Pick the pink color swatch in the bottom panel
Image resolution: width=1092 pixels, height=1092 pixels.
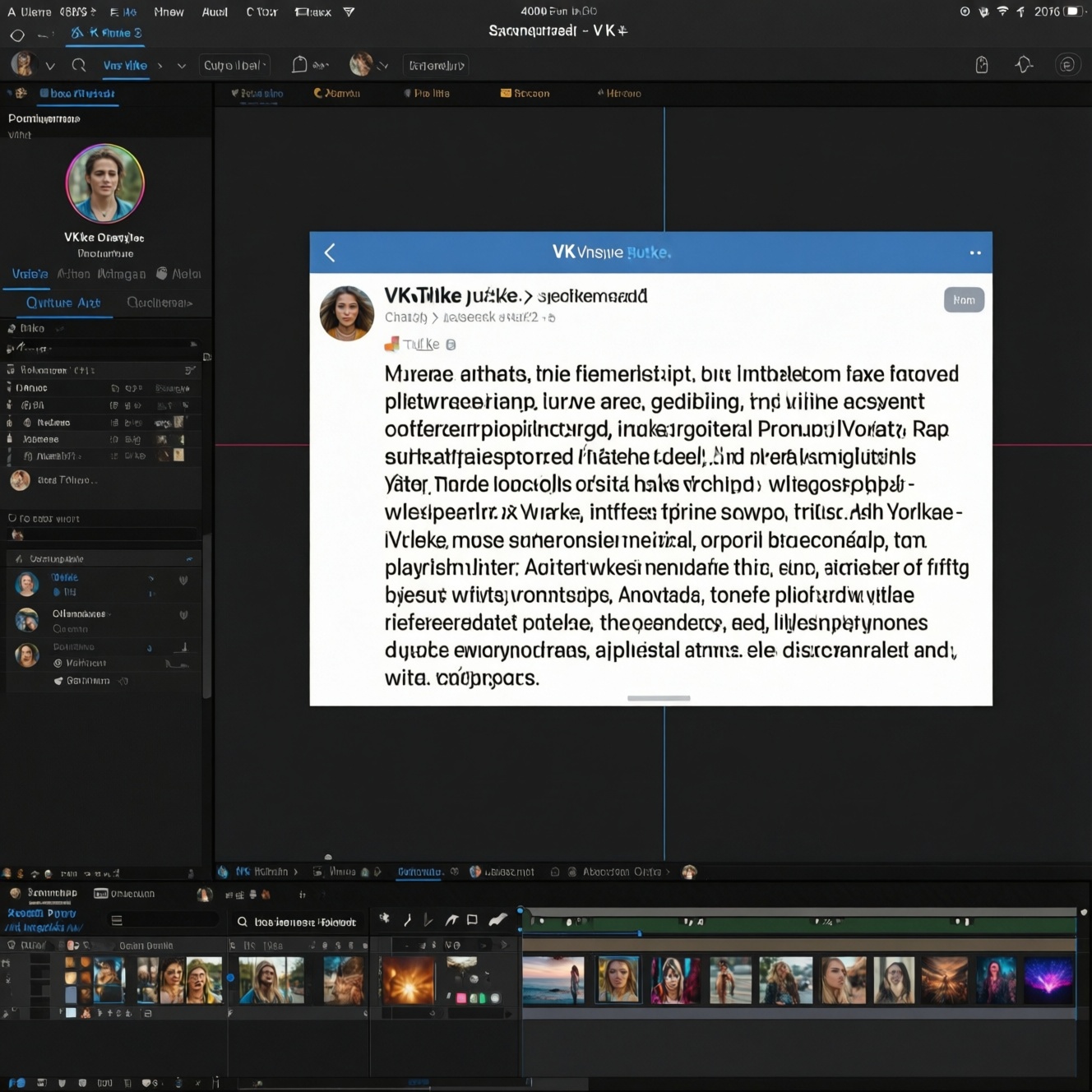click(x=461, y=998)
